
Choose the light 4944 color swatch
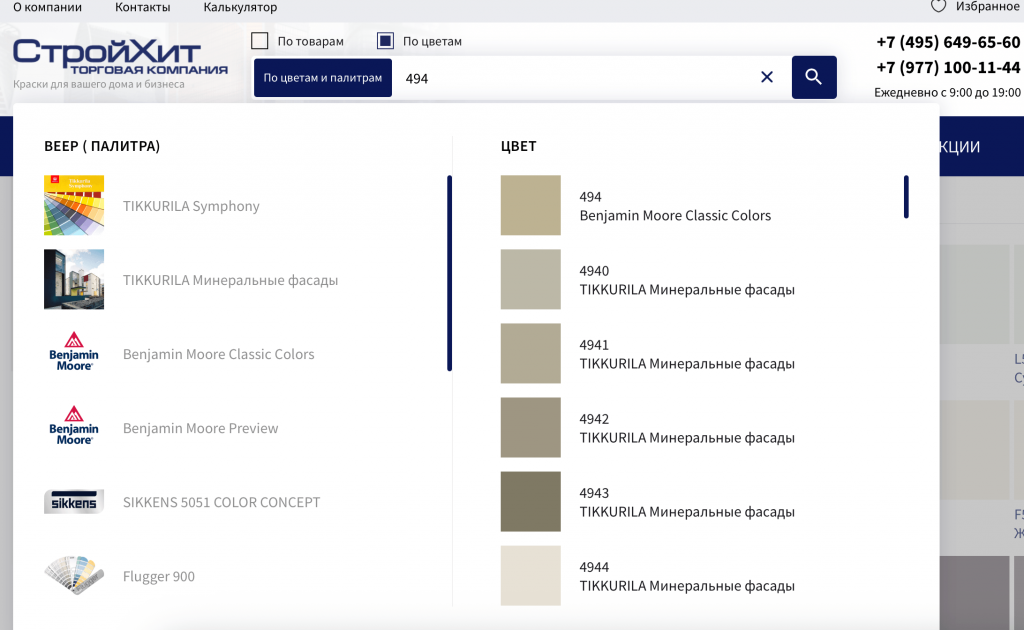click(x=530, y=576)
